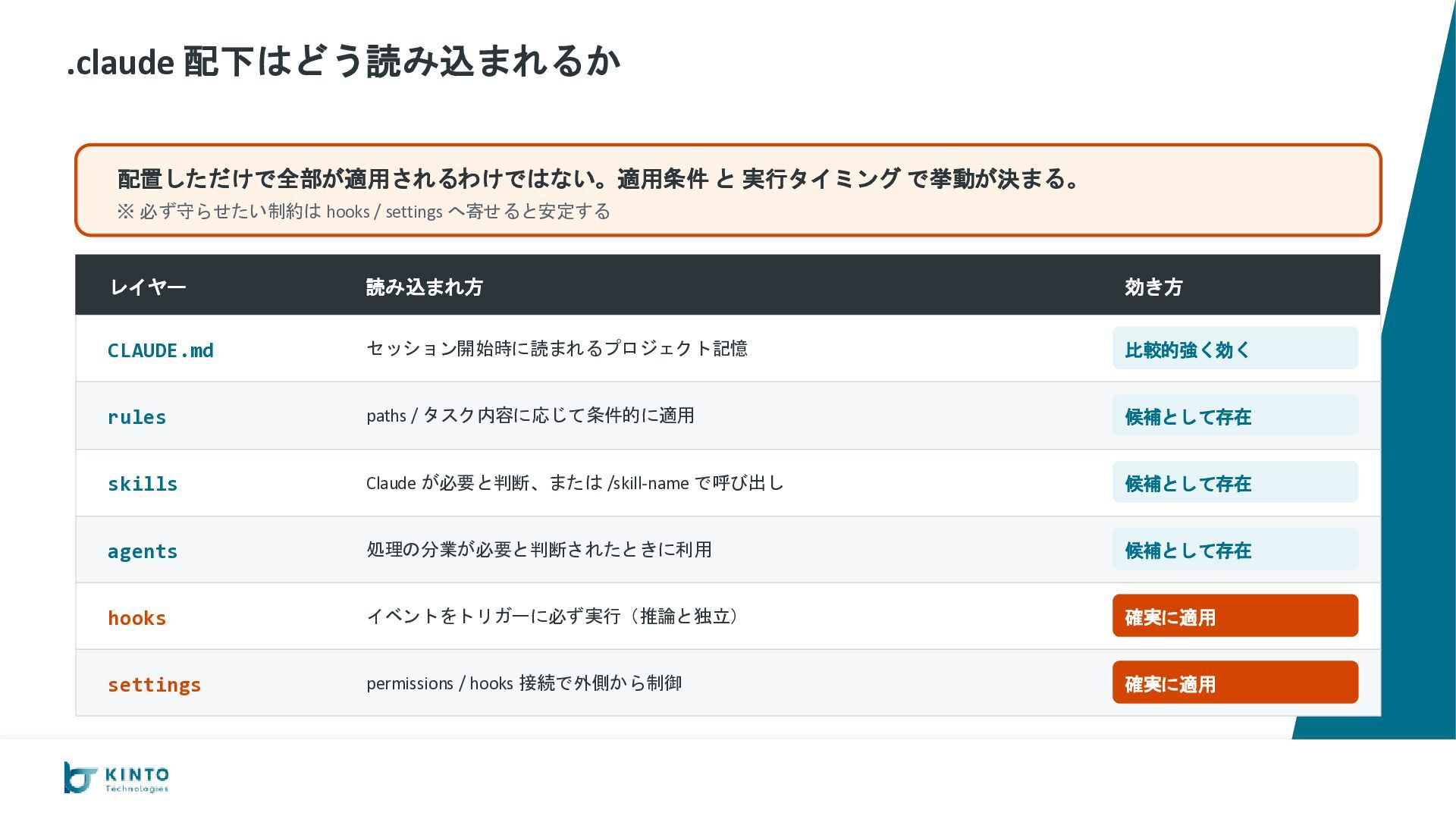Click the セッション開始時 description text

tap(557, 348)
